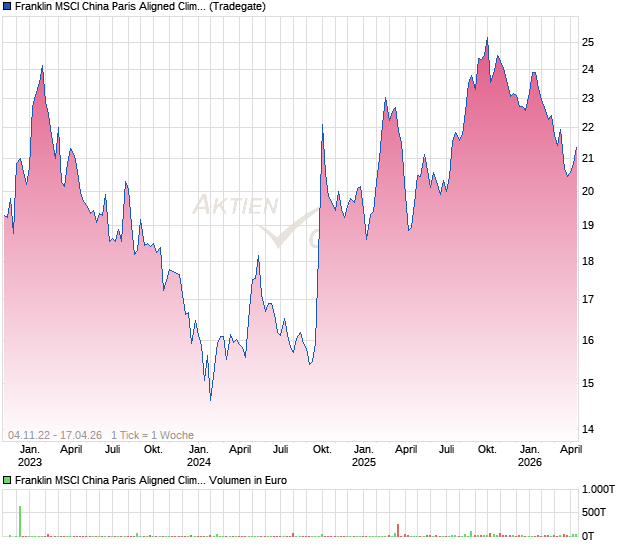
Task: Click the 'Jan. 2025' time axis label
Action: click(x=364, y=456)
